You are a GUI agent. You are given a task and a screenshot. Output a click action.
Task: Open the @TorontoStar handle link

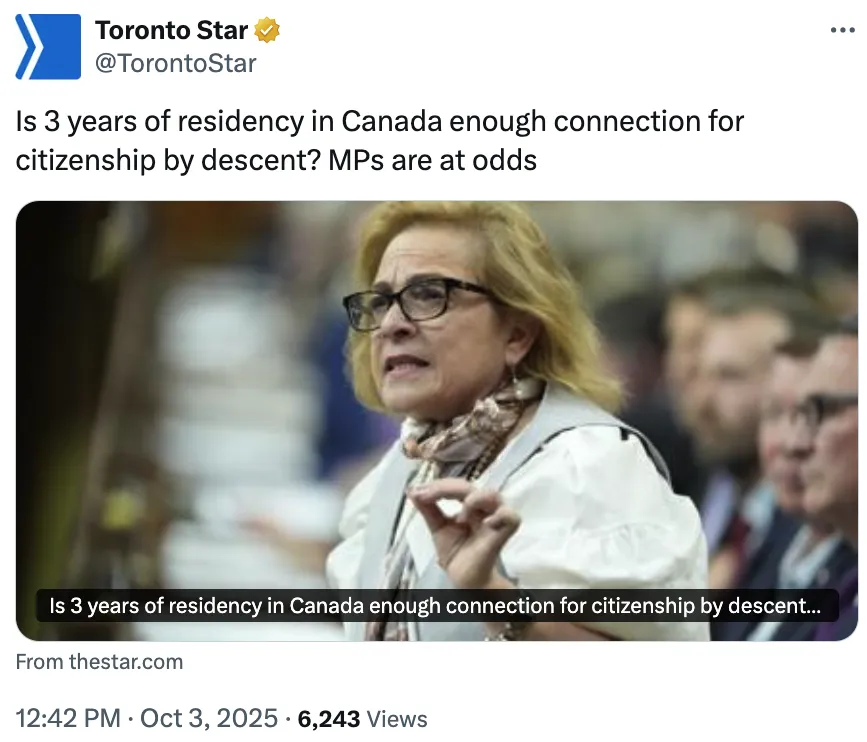(175, 63)
